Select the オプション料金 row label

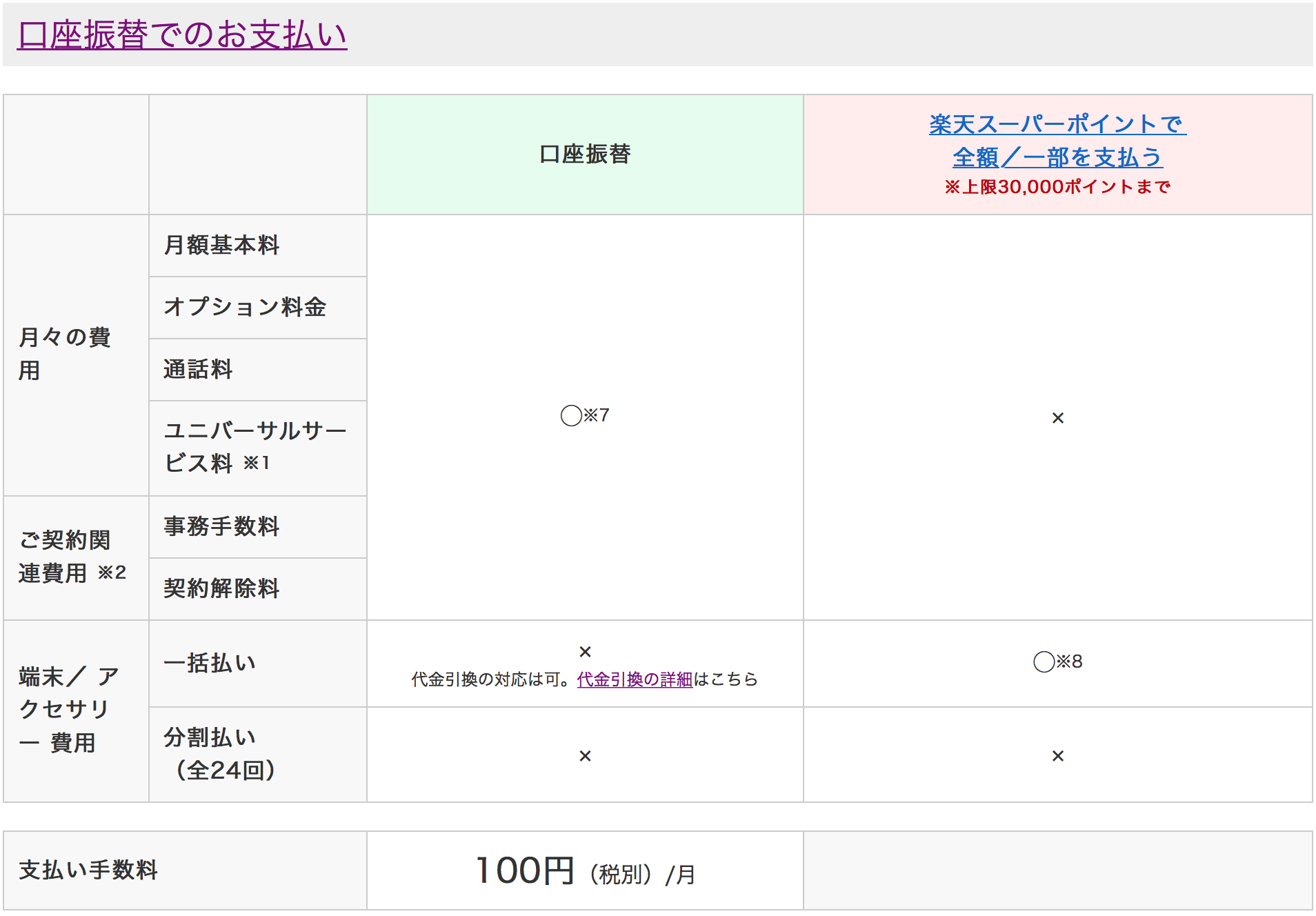245,307
